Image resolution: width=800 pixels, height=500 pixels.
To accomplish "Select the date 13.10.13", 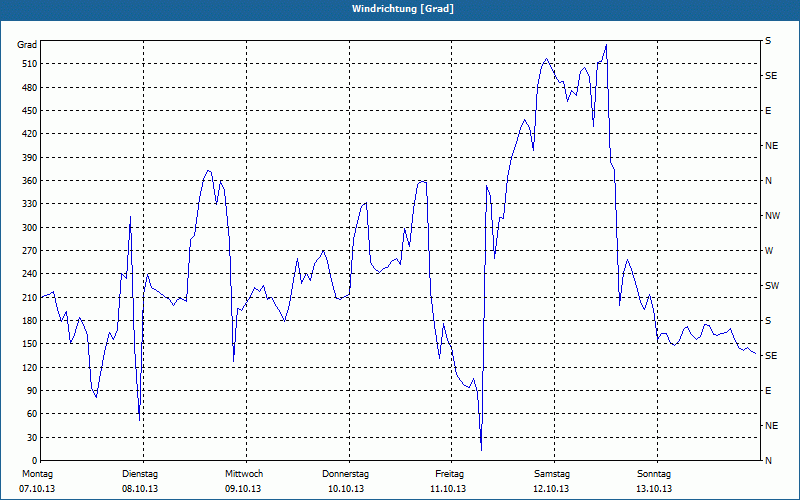I will click(654, 489).
